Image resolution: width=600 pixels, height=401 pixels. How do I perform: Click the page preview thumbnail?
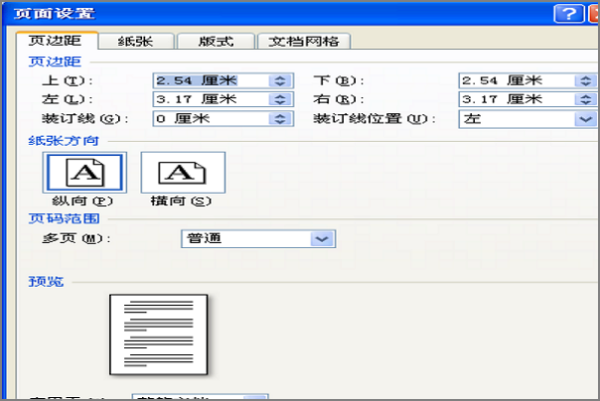pos(158,334)
